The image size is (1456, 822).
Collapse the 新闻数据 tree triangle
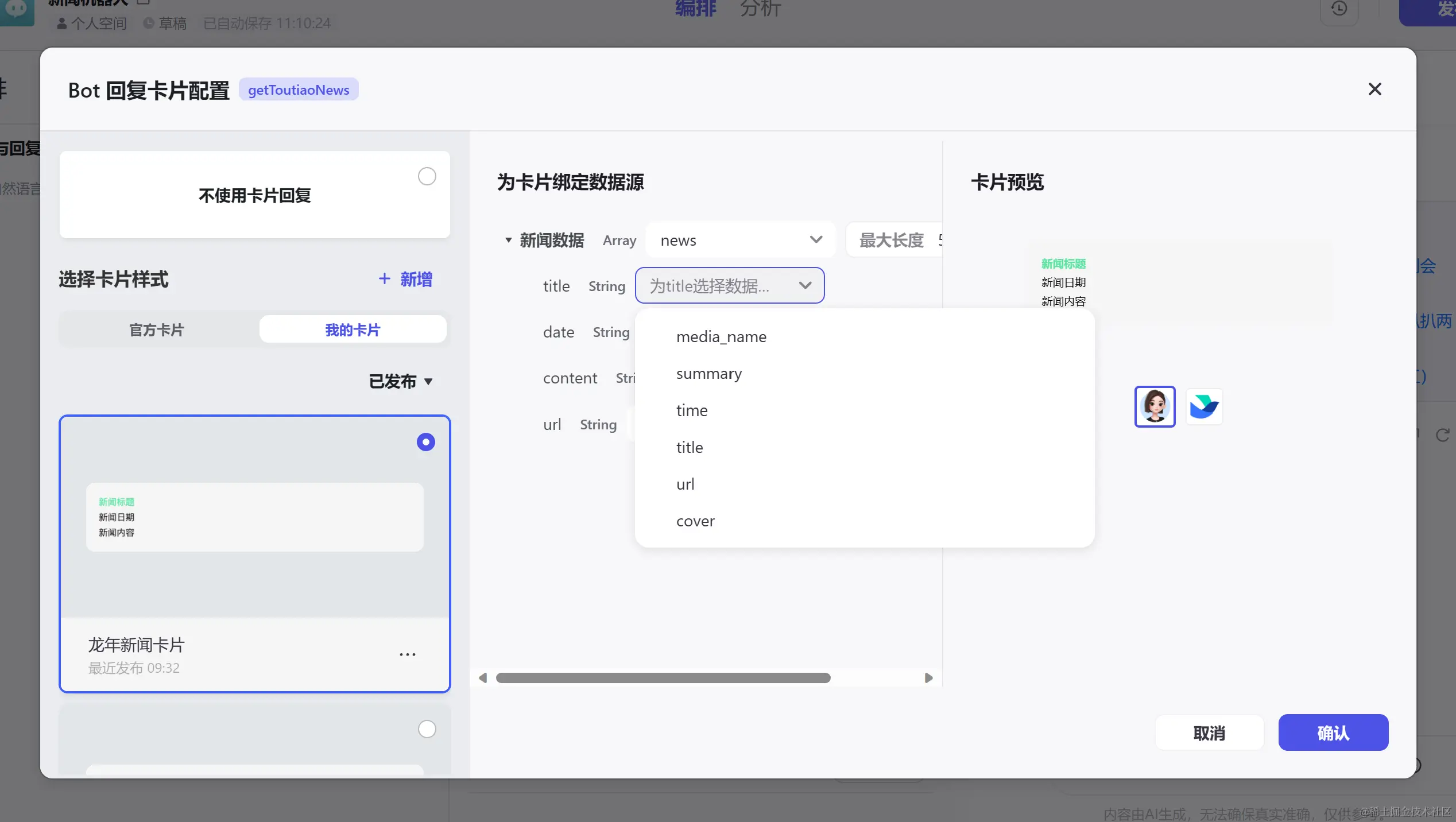pyautogui.click(x=508, y=240)
